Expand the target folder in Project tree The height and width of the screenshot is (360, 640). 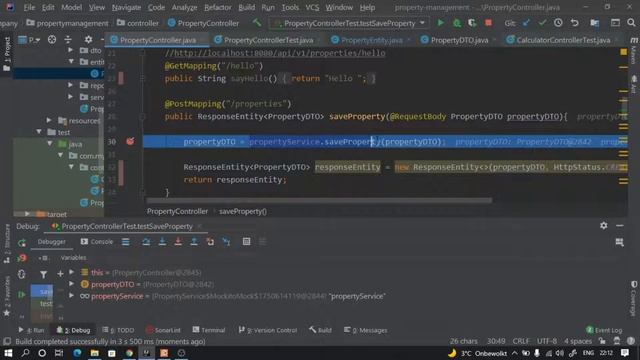(27, 213)
